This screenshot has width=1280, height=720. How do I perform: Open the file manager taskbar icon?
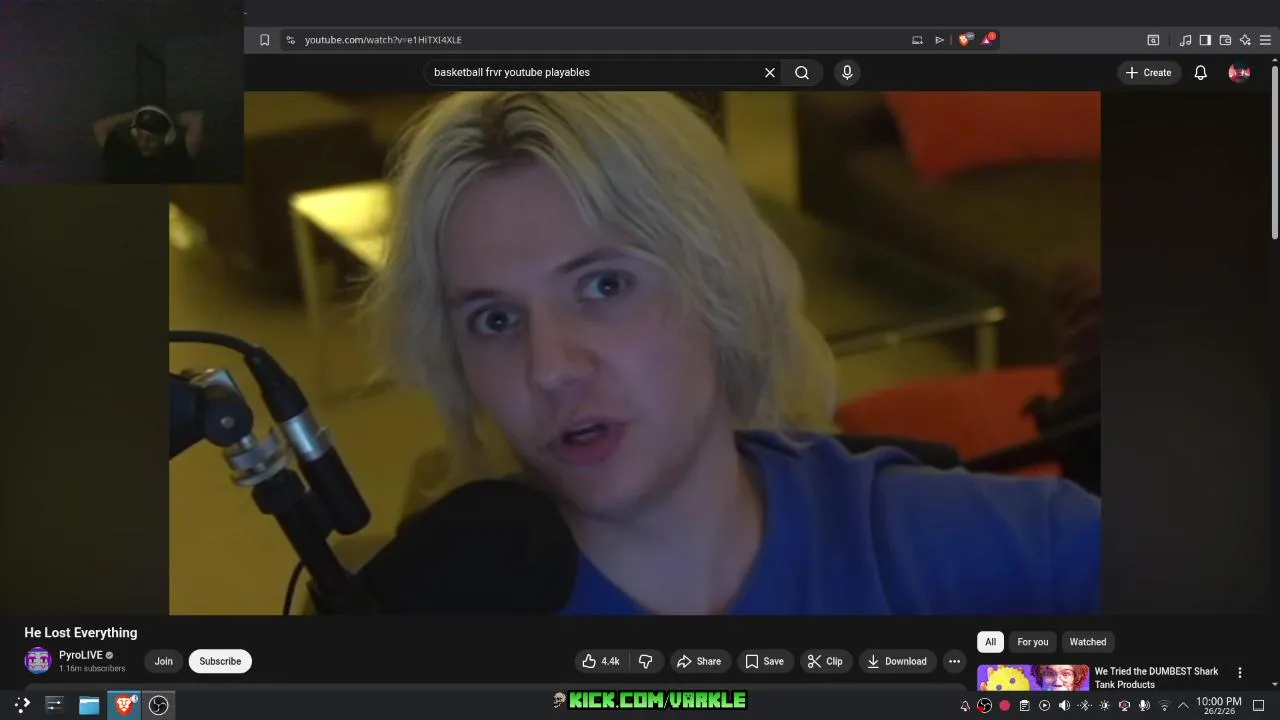(89, 705)
